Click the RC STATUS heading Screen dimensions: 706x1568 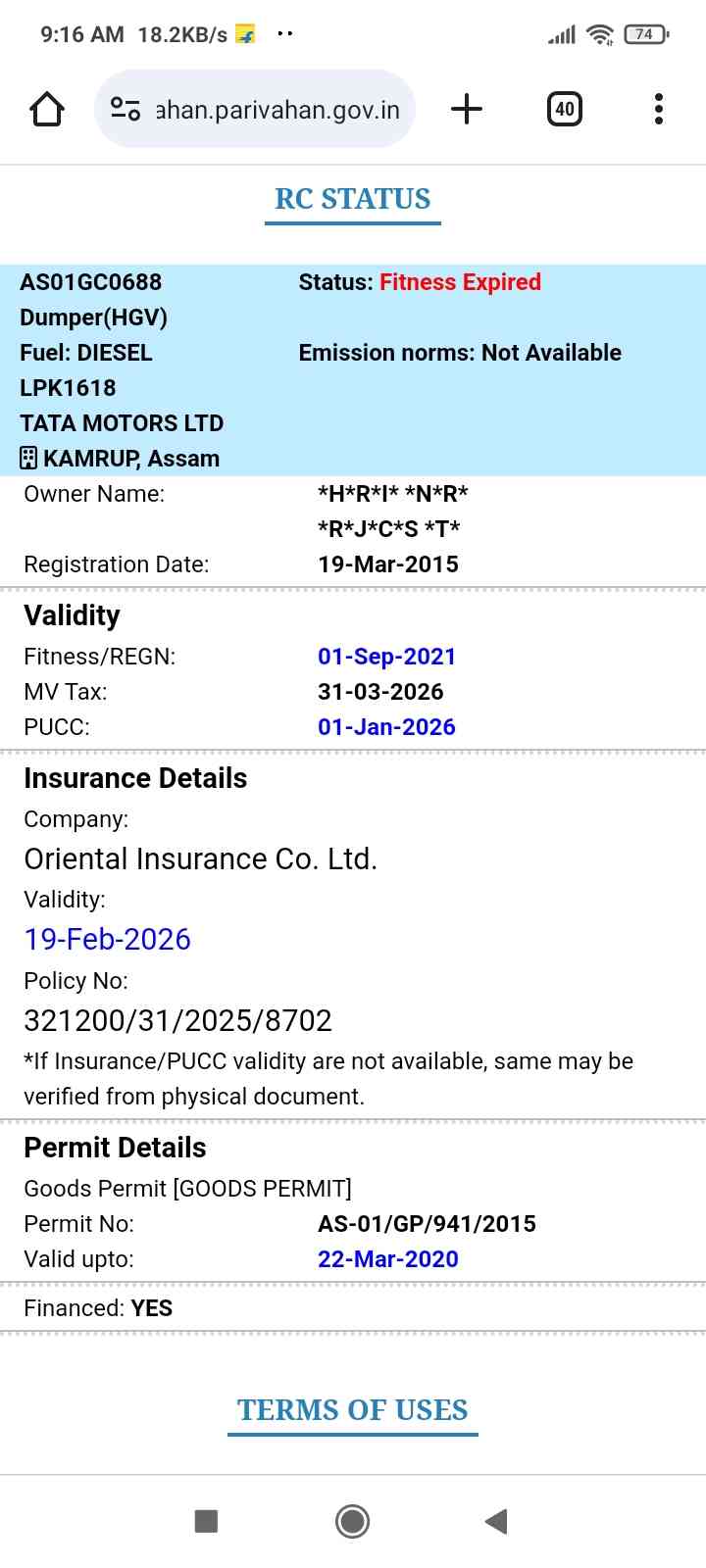352,199
